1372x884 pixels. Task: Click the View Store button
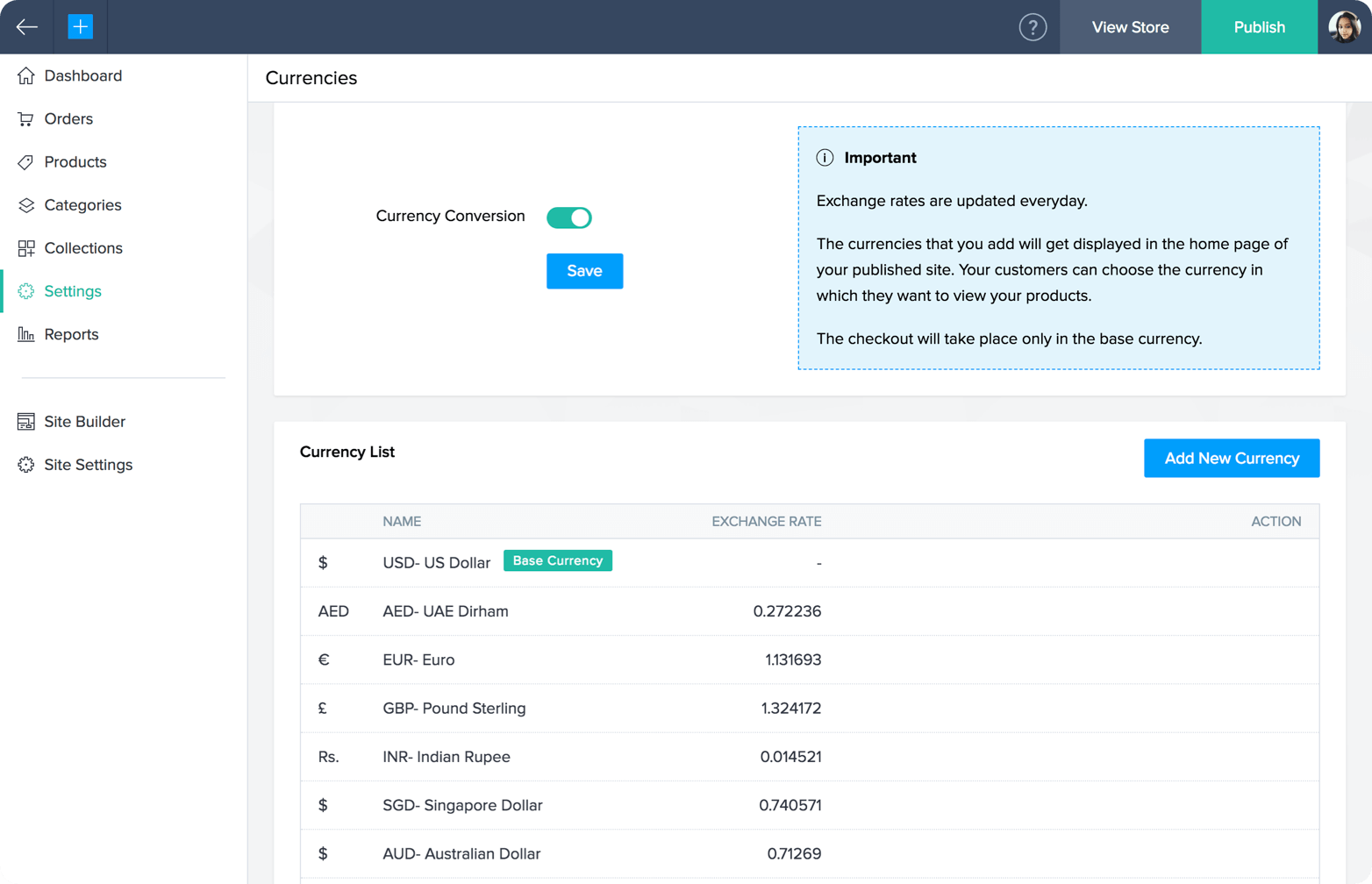click(1130, 27)
